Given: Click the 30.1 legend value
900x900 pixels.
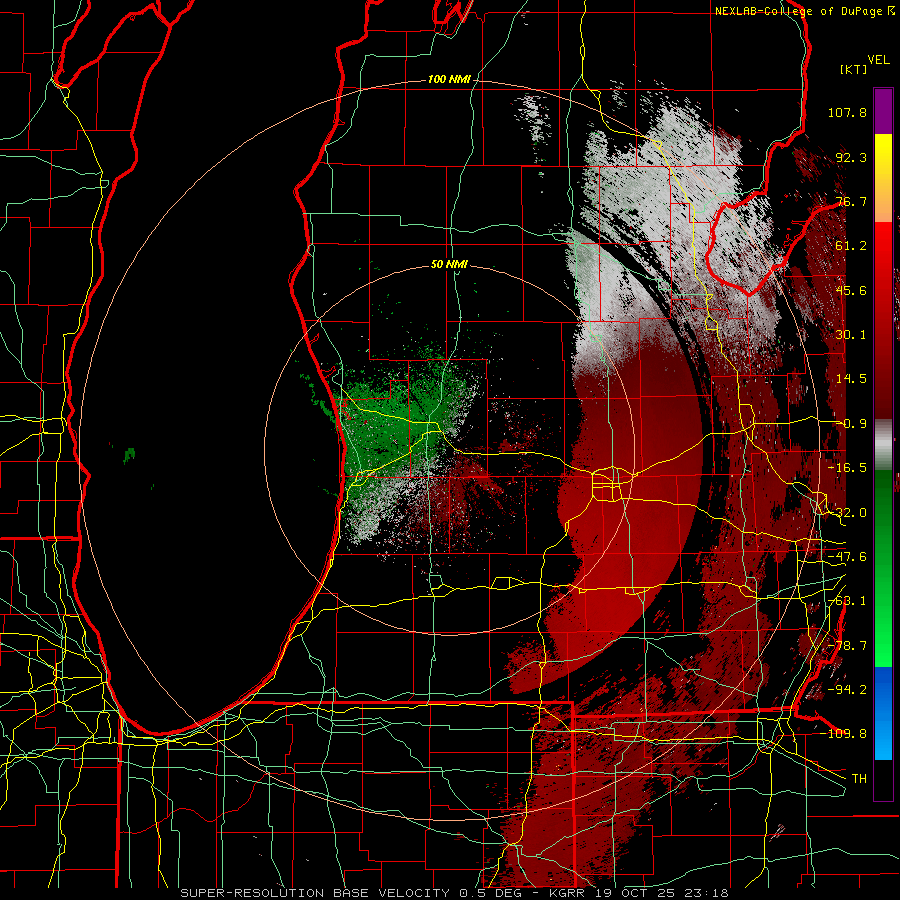Looking at the screenshot, I should tap(851, 335).
